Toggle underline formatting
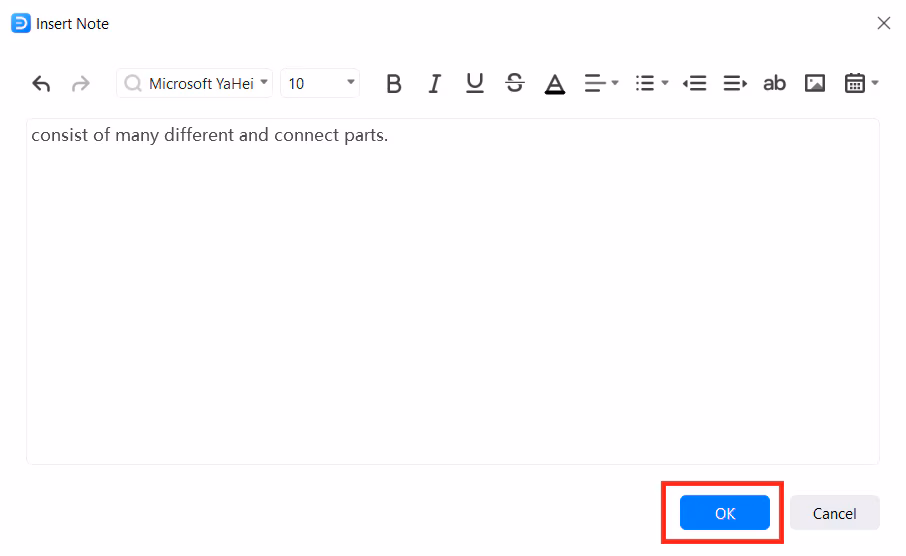Viewport: 906px width, 556px height. coord(475,84)
